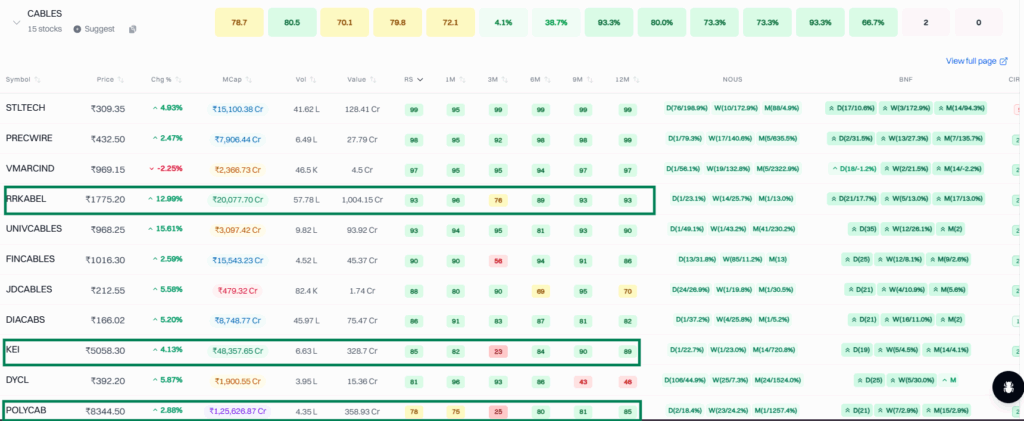The image size is (1024, 421).
Task: Click PRECWIRE BNF M(7/135.7%) badge
Action: point(959,138)
